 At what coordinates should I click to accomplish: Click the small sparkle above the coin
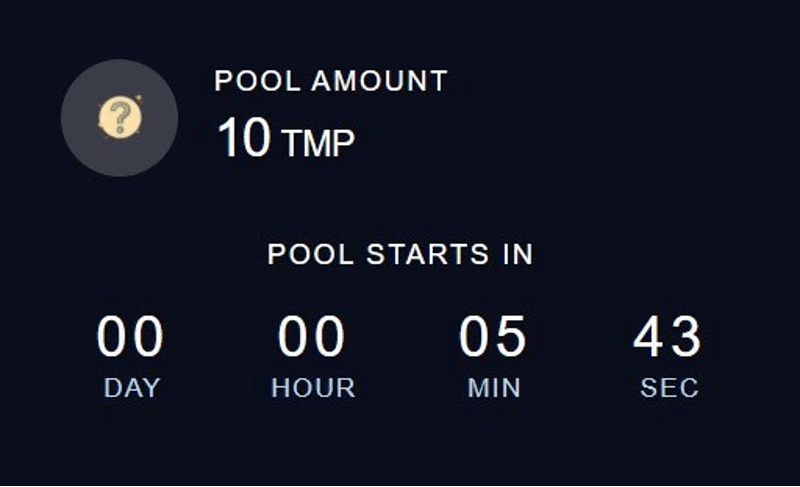[x=138, y=97]
